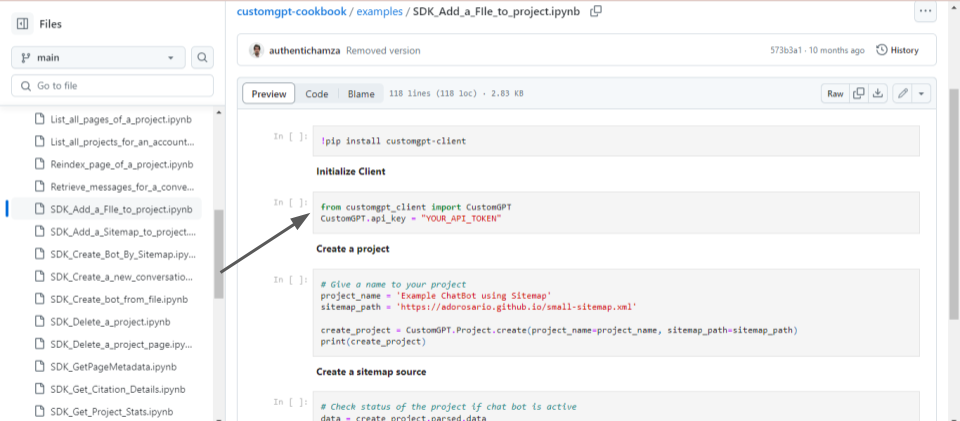
Task: Go to customgpt-cookbook breadcrumb link
Action: click(x=291, y=12)
